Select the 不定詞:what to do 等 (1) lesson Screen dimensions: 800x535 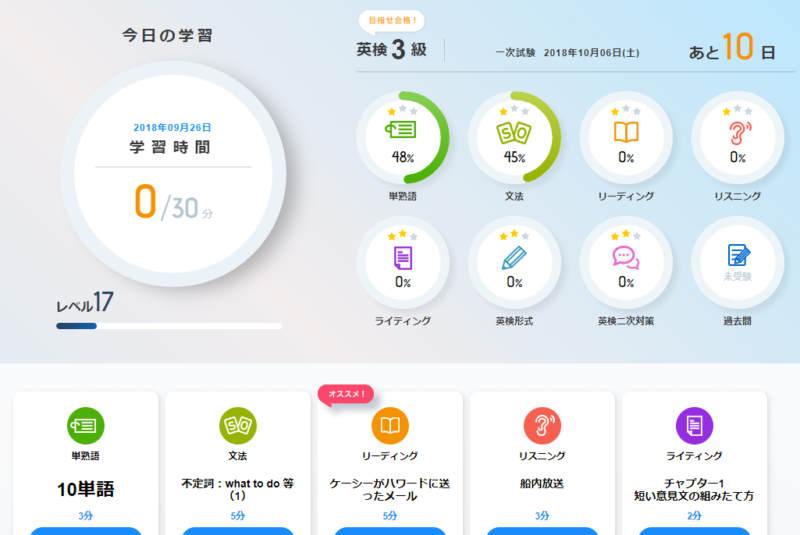[238, 490]
